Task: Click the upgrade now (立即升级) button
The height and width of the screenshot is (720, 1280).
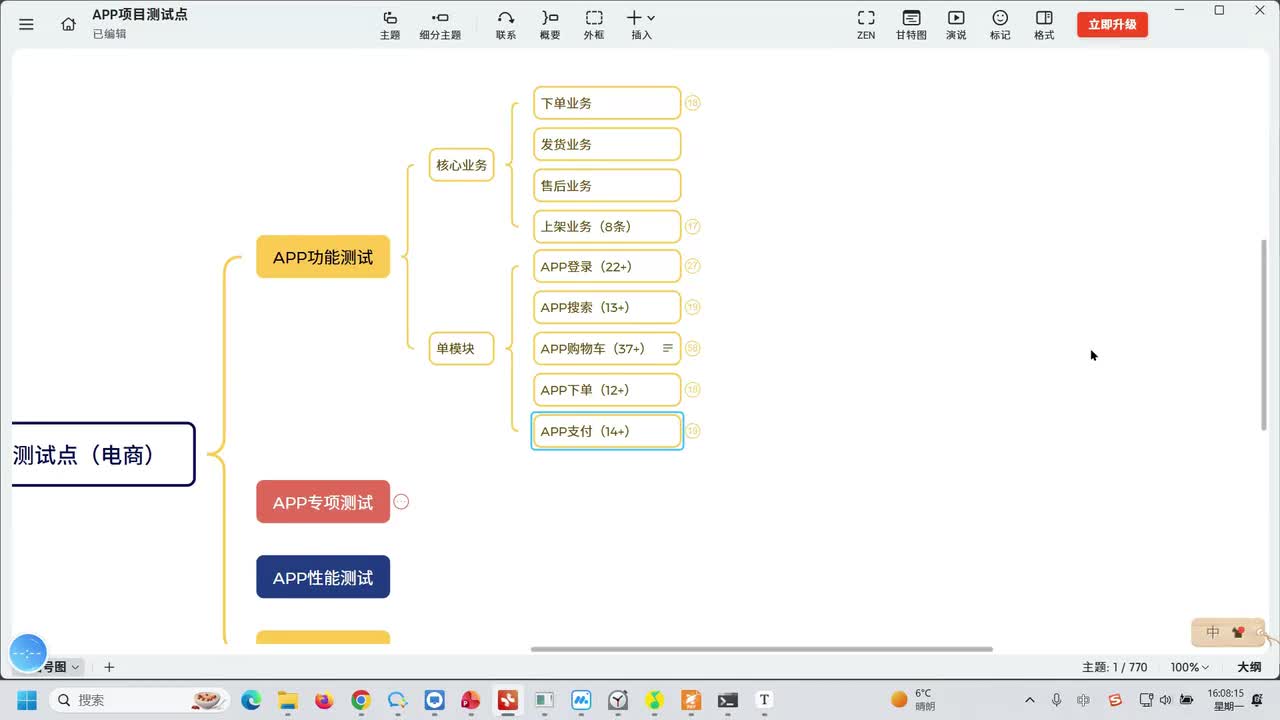Action: (1112, 25)
